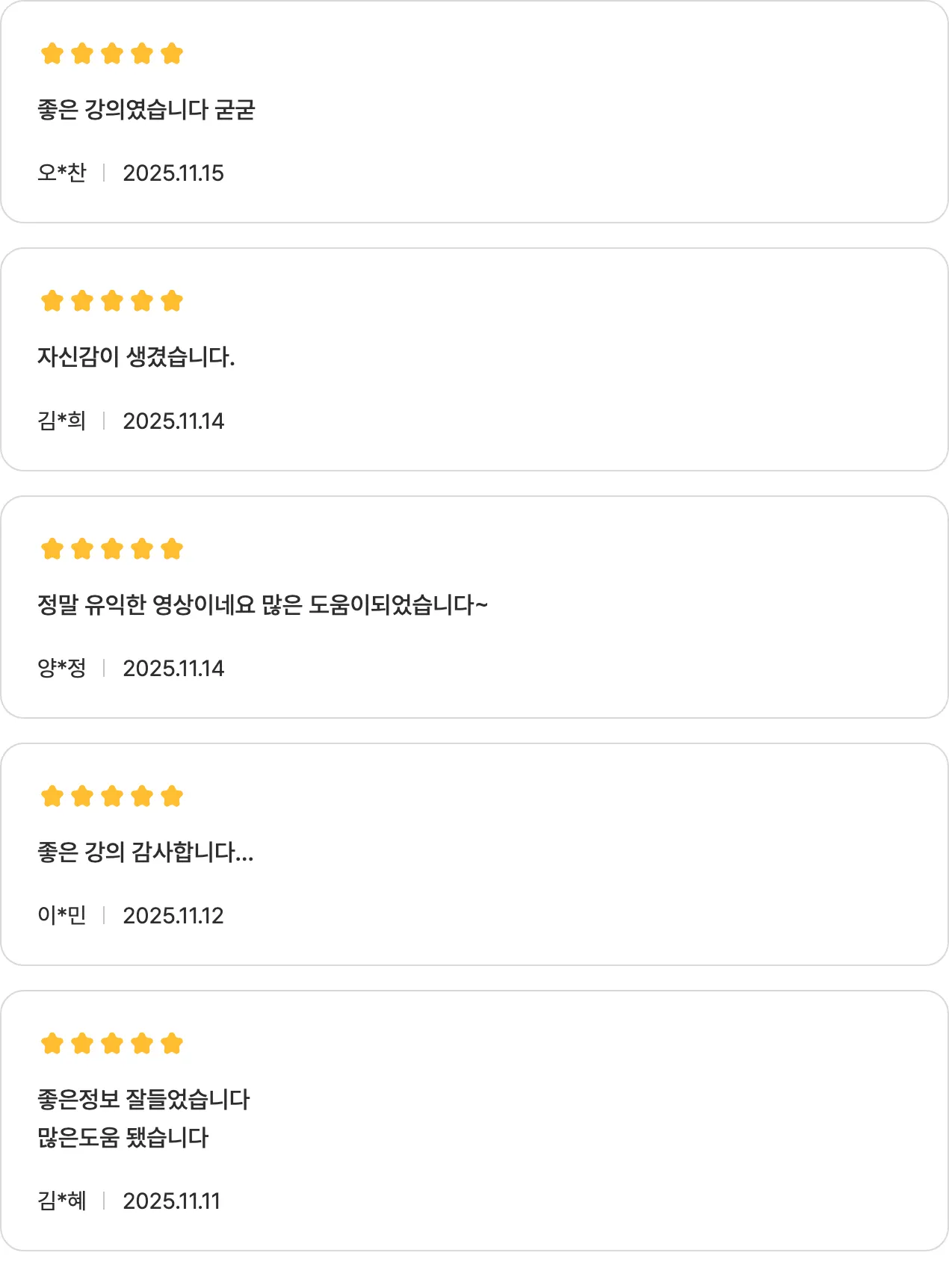This screenshot has height=1288, width=949.
Task: Click first star in 오*찬's review
Action: (x=52, y=54)
